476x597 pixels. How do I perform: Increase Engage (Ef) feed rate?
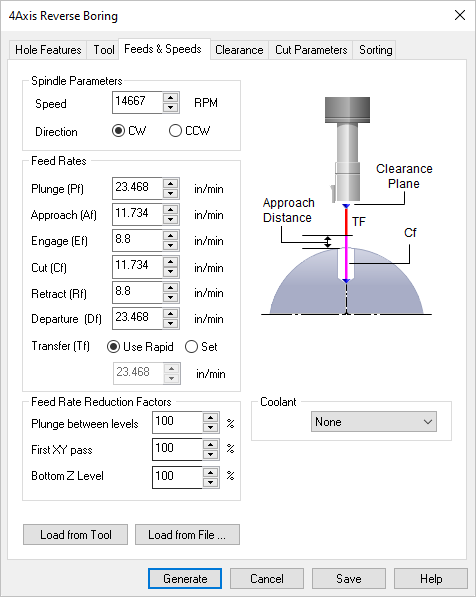171,236
